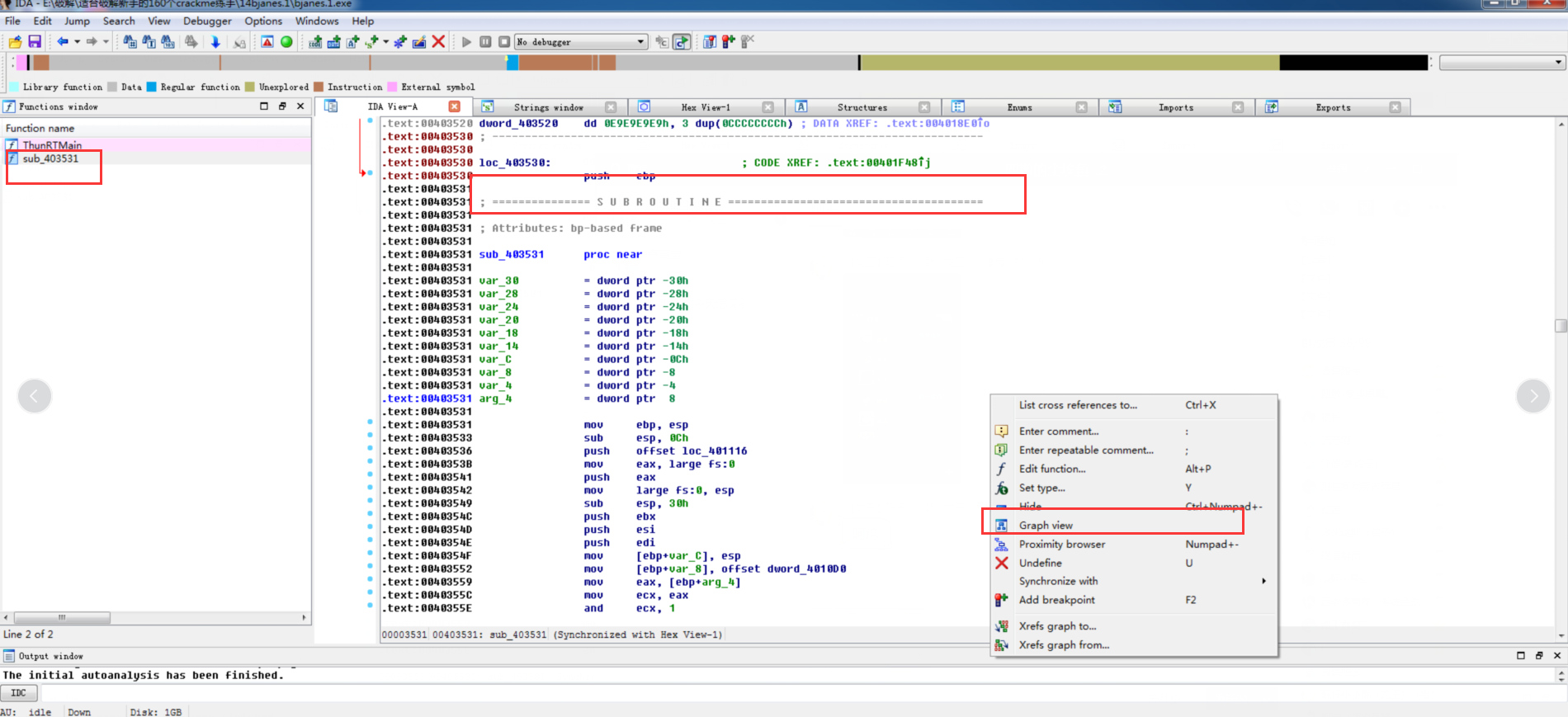Open the empty dropdown beside the navigation band
1568x717 pixels.
[1501, 63]
